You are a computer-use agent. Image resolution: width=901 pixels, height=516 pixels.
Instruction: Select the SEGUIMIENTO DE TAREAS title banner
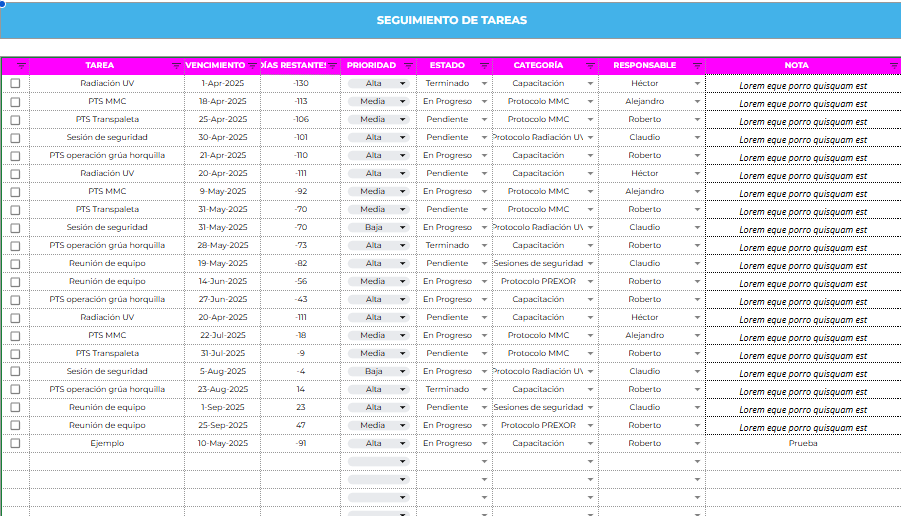(451, 21)
